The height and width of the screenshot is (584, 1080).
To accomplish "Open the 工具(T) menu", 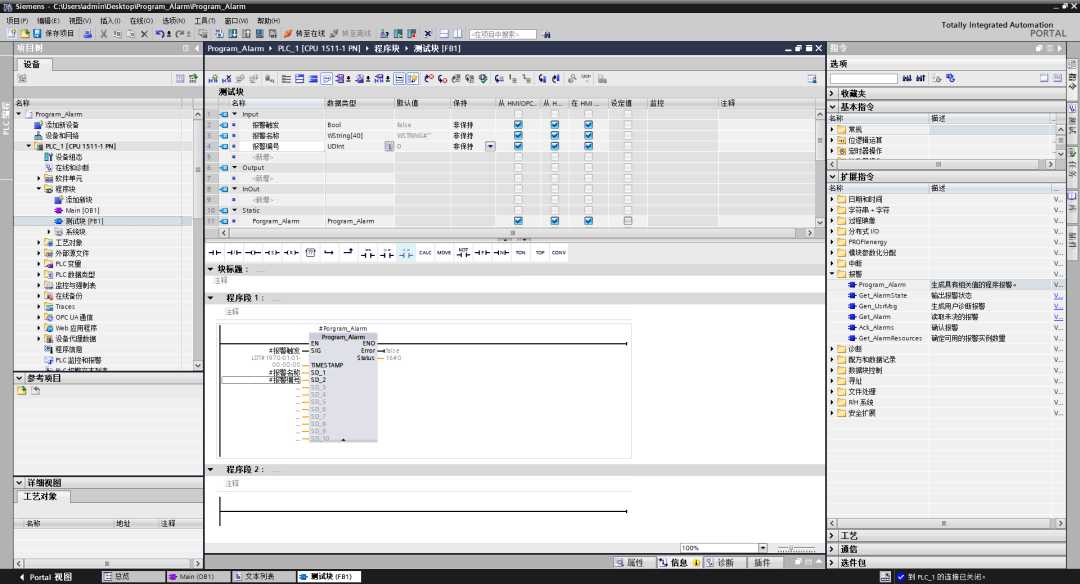I will (205, 21).
